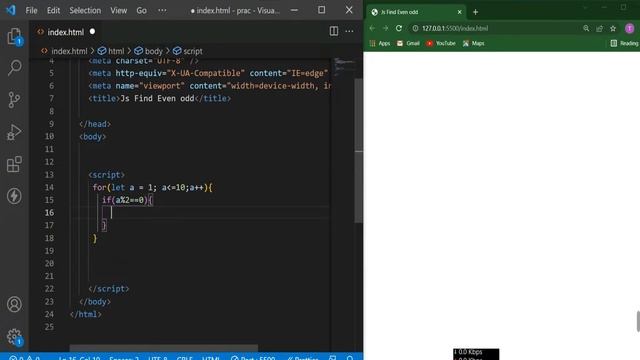
Task: Click the Chrome address bar URL
Action: [455, 28]
